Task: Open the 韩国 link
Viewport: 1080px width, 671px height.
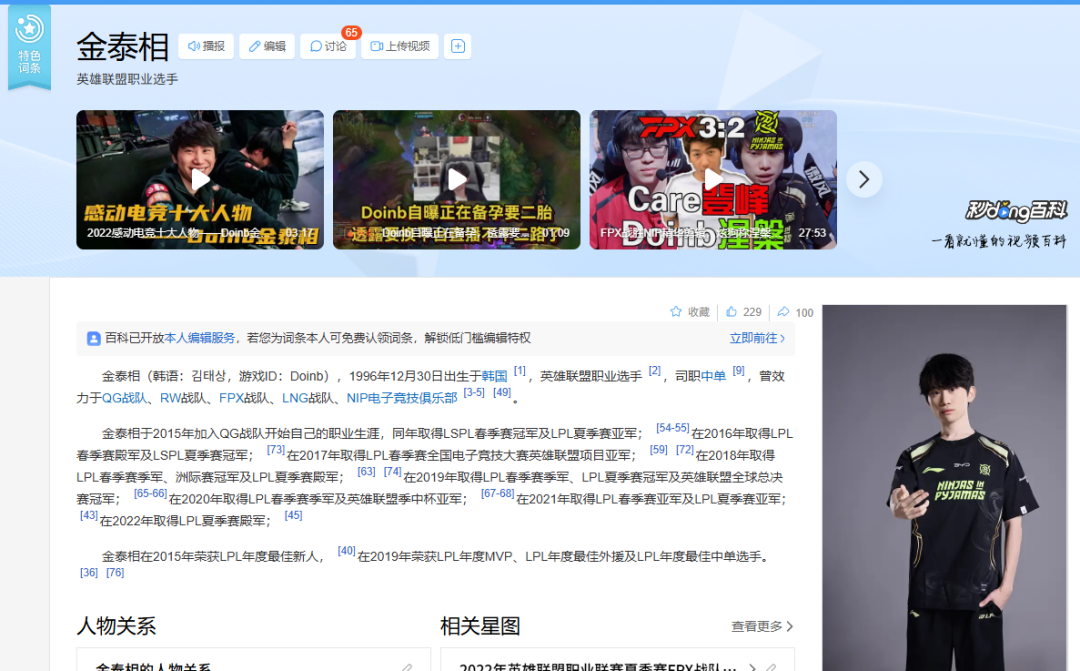Action: tap(495, 376)
